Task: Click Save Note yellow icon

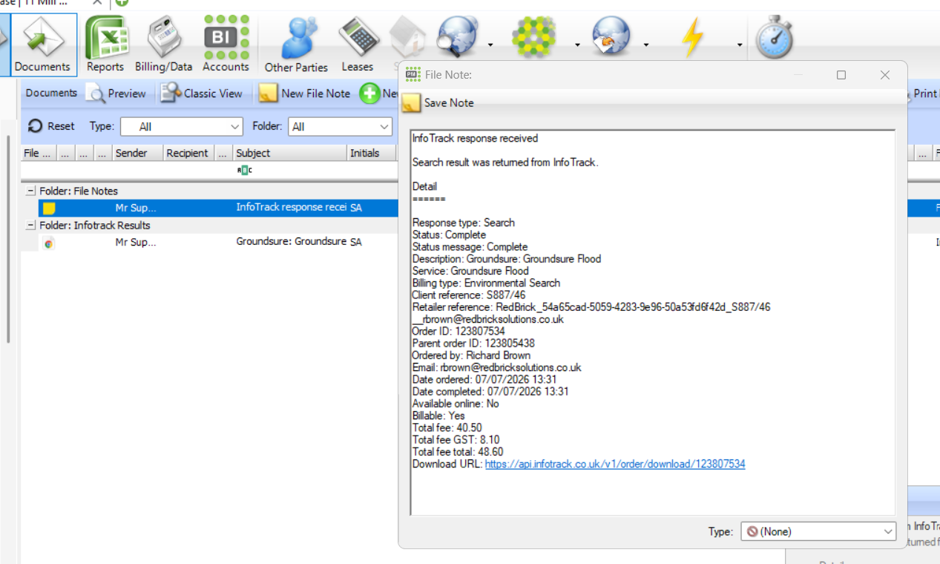Action: click(411, 103)
